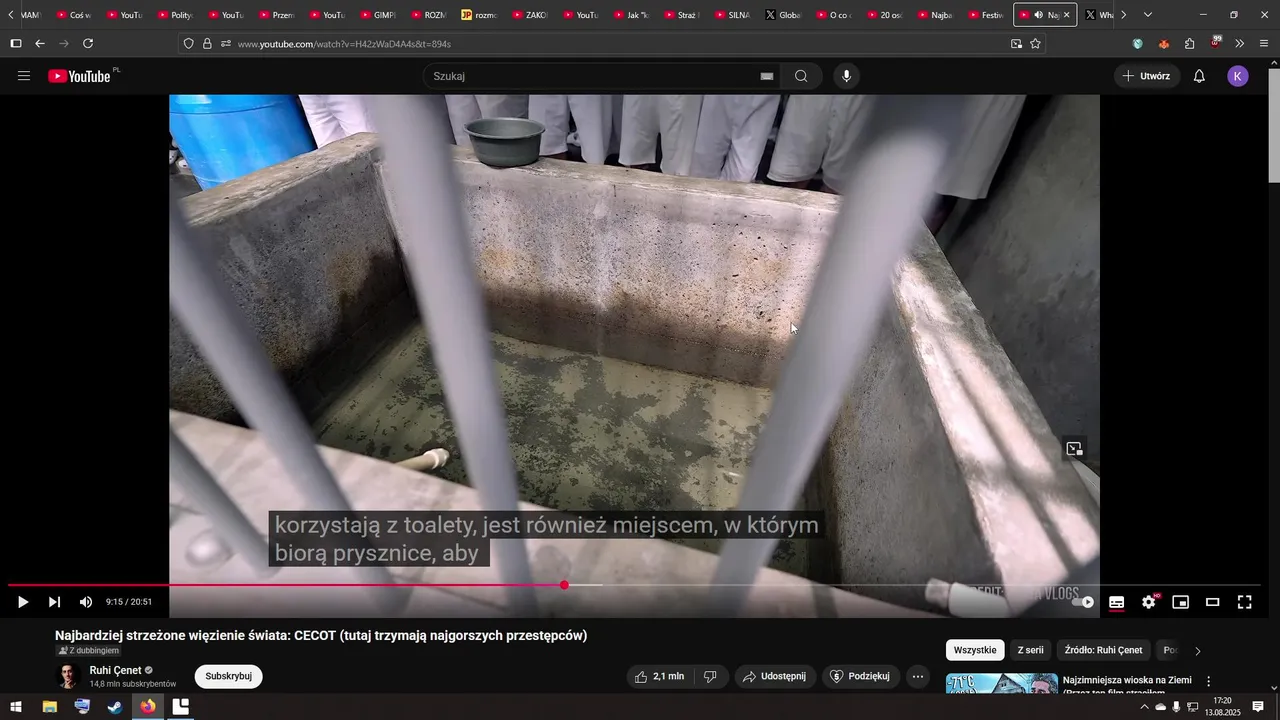This screenshot has width=1280, height=720.
Task: Open Najzimniejsza wioska na Ziemi thumbnail
Action: pos(1002,684)
